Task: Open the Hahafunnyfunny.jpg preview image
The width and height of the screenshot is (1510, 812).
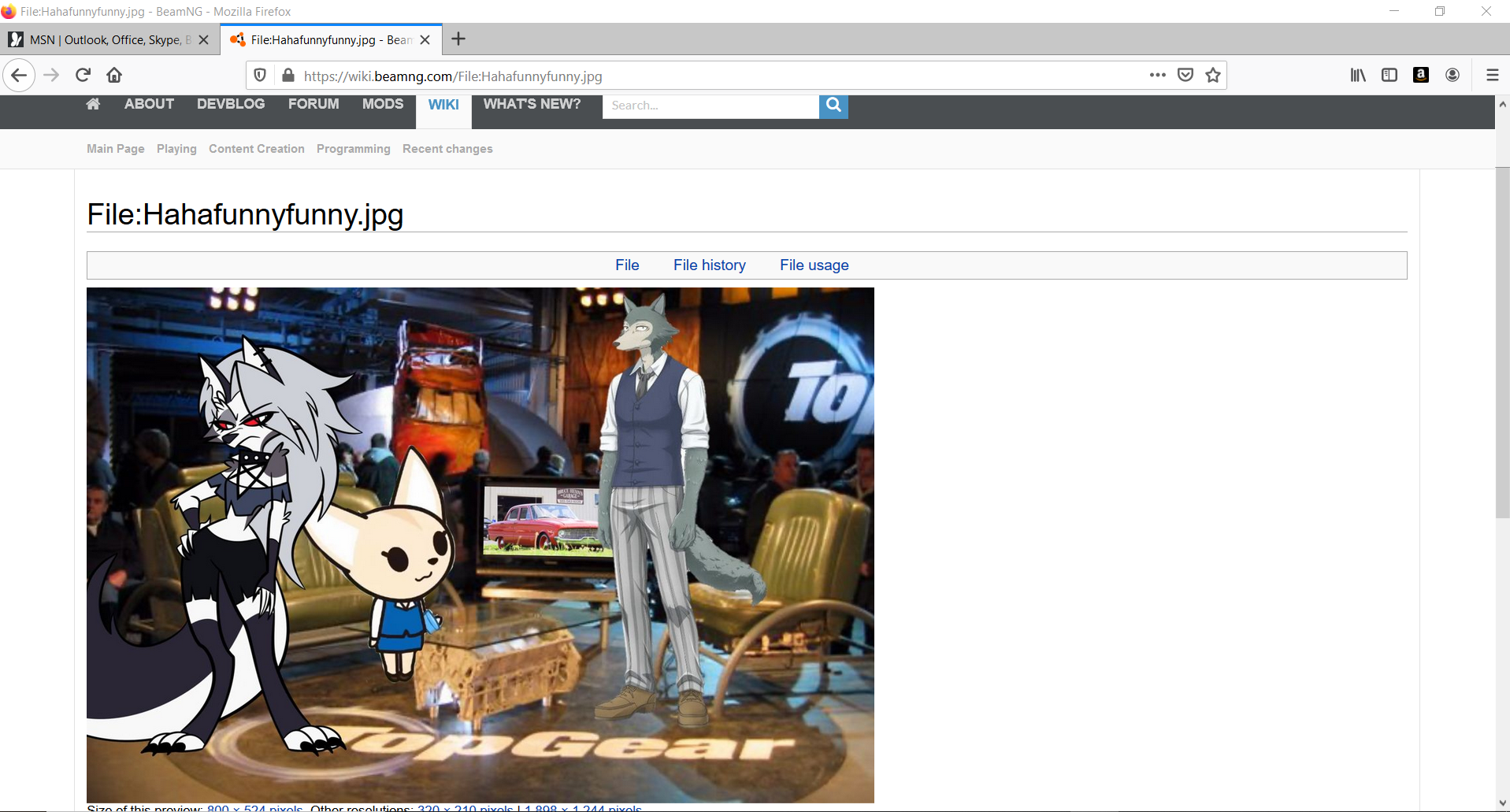Action: (x=480, y=545)
